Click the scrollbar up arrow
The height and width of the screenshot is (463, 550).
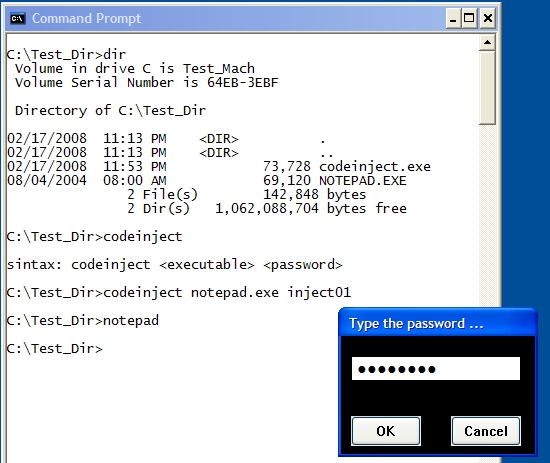pos(487,42)
